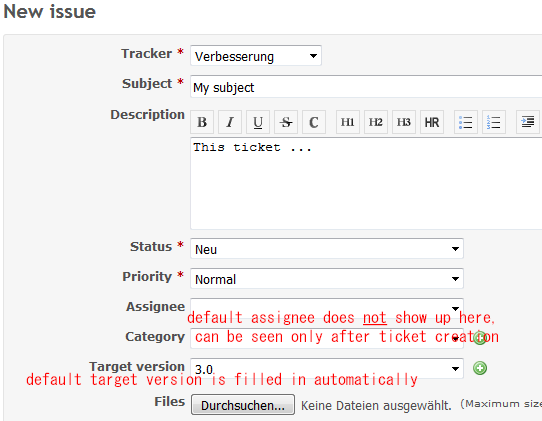Create an unordered bullet list
The image size is (542, 421).
pyautogui.click(x=466, y=122)
